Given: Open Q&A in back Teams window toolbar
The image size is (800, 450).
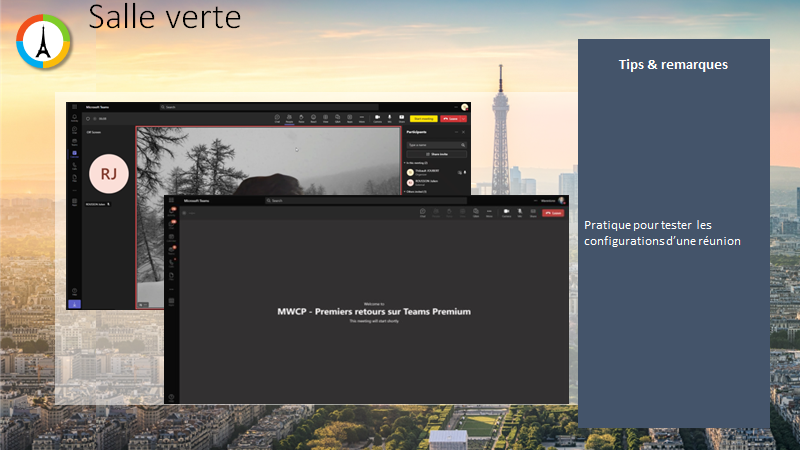Looking at the screenshot, I should 337,118.
